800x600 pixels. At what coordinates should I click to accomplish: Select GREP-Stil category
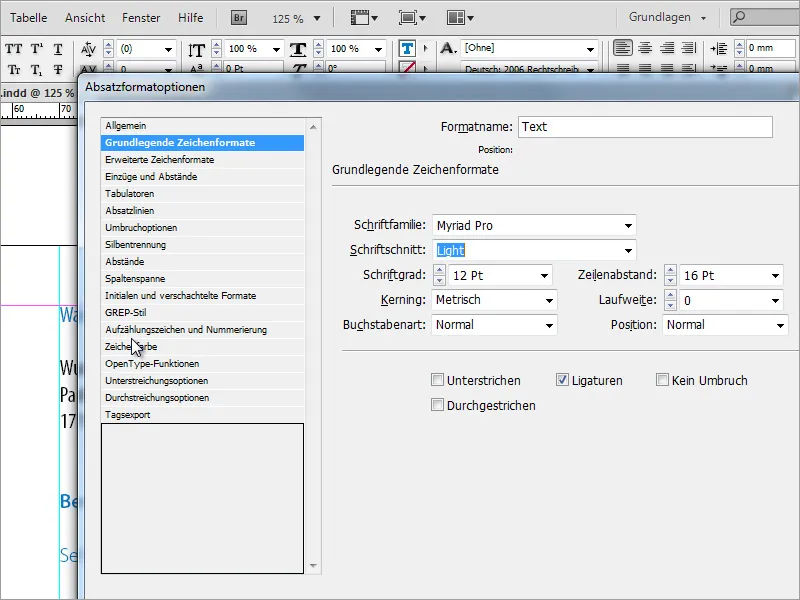click(x=203, y=313)
